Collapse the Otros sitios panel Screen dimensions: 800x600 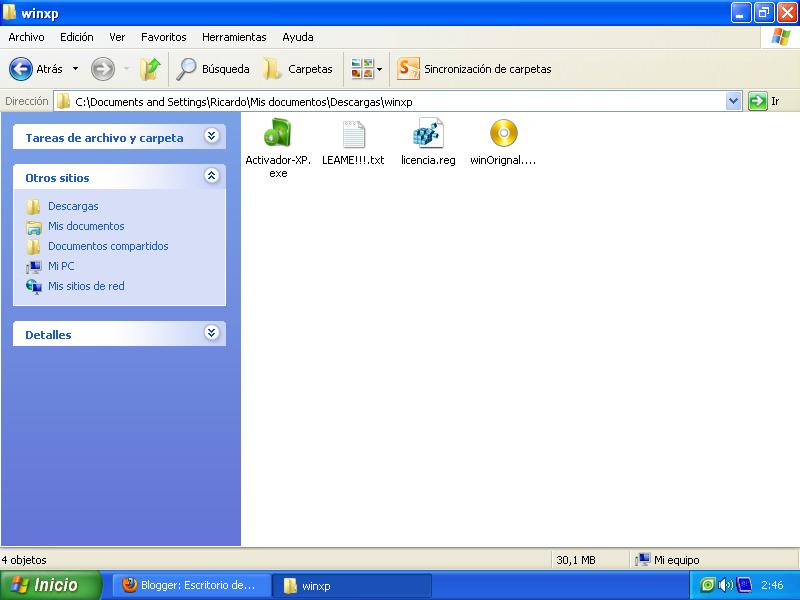coord(210,177)
